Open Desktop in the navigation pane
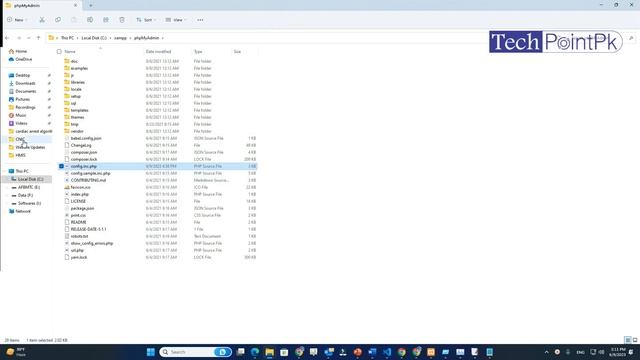The image size is (640, 360). [x=23, y=76]
